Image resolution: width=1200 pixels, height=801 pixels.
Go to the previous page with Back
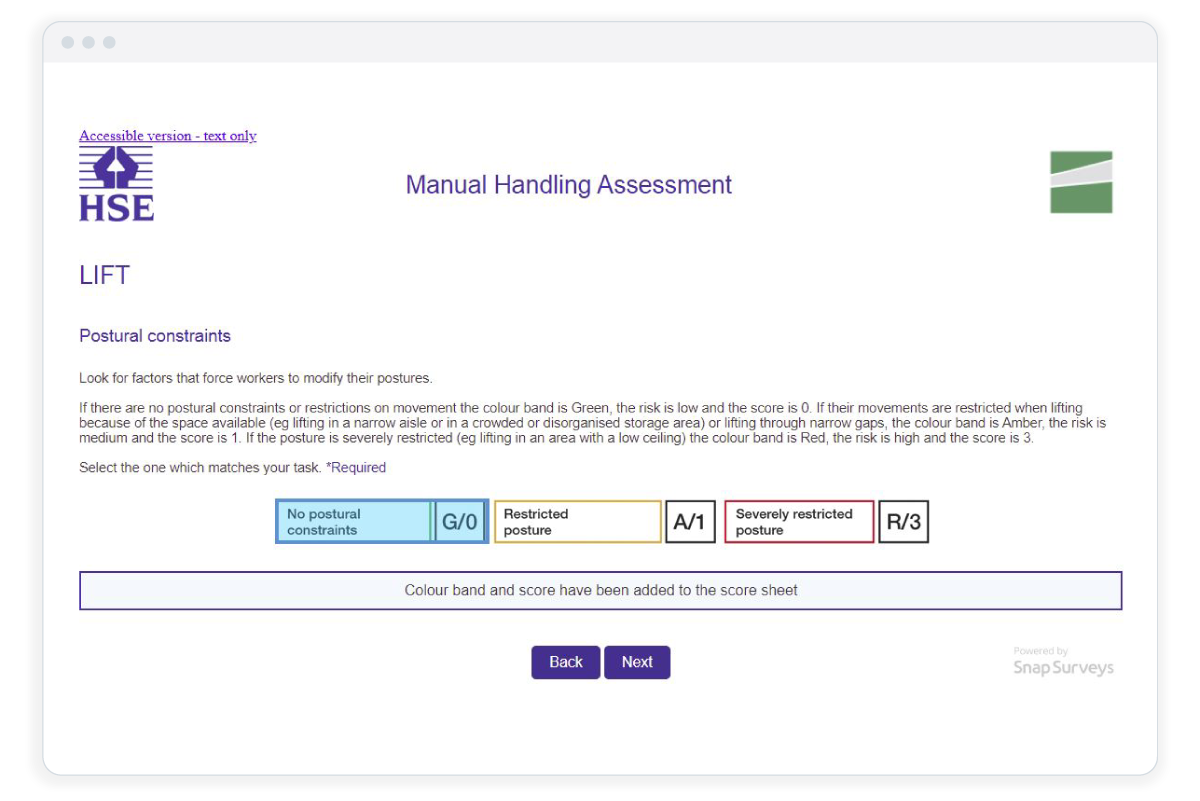pos(566,662)
